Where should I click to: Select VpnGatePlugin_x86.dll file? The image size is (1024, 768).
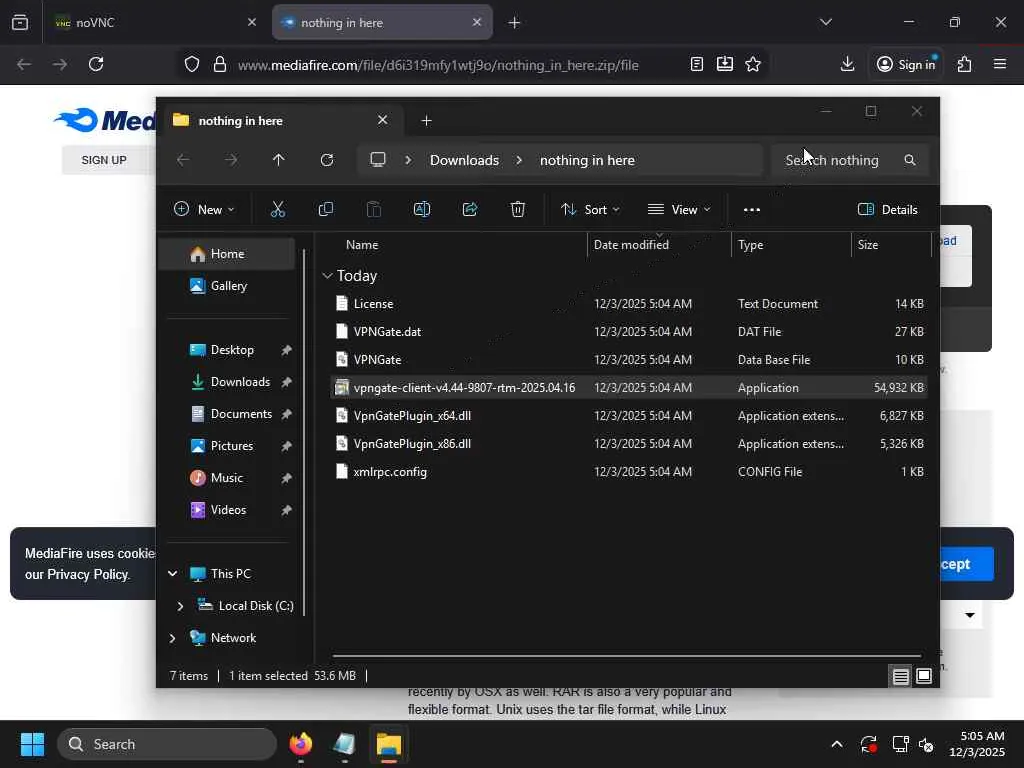coord(628,444)
